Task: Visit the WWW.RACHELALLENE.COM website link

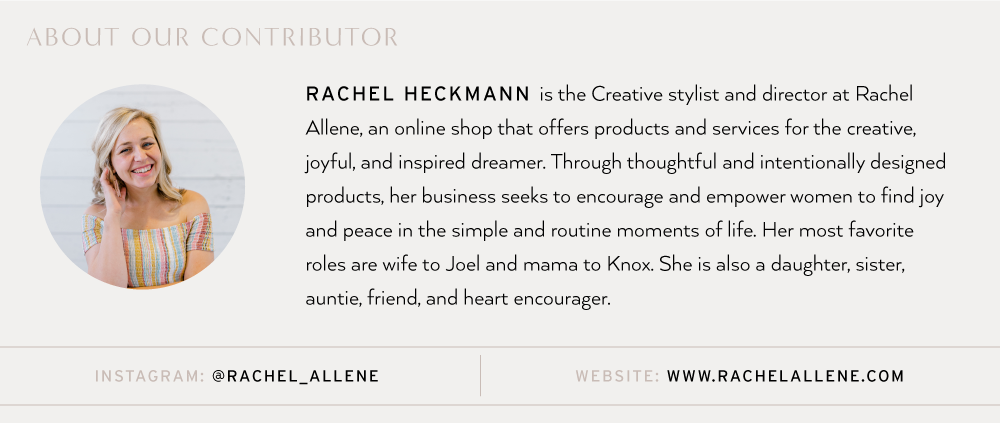Action: pos(786,376)
